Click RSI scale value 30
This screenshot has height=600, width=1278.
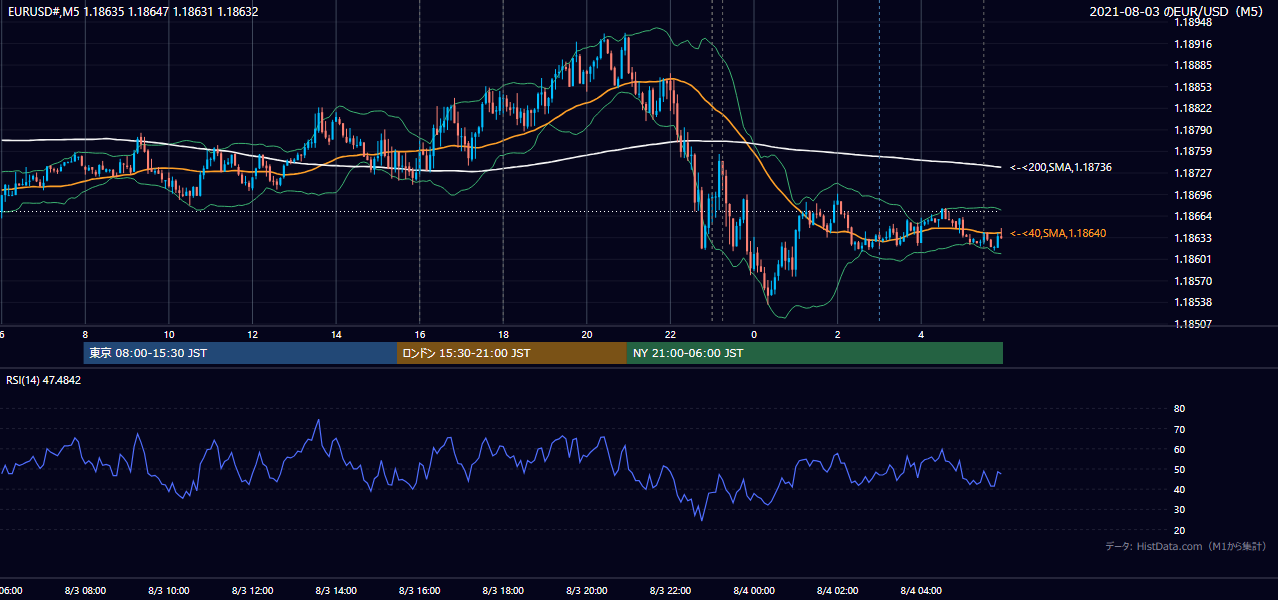[1179, 510]
